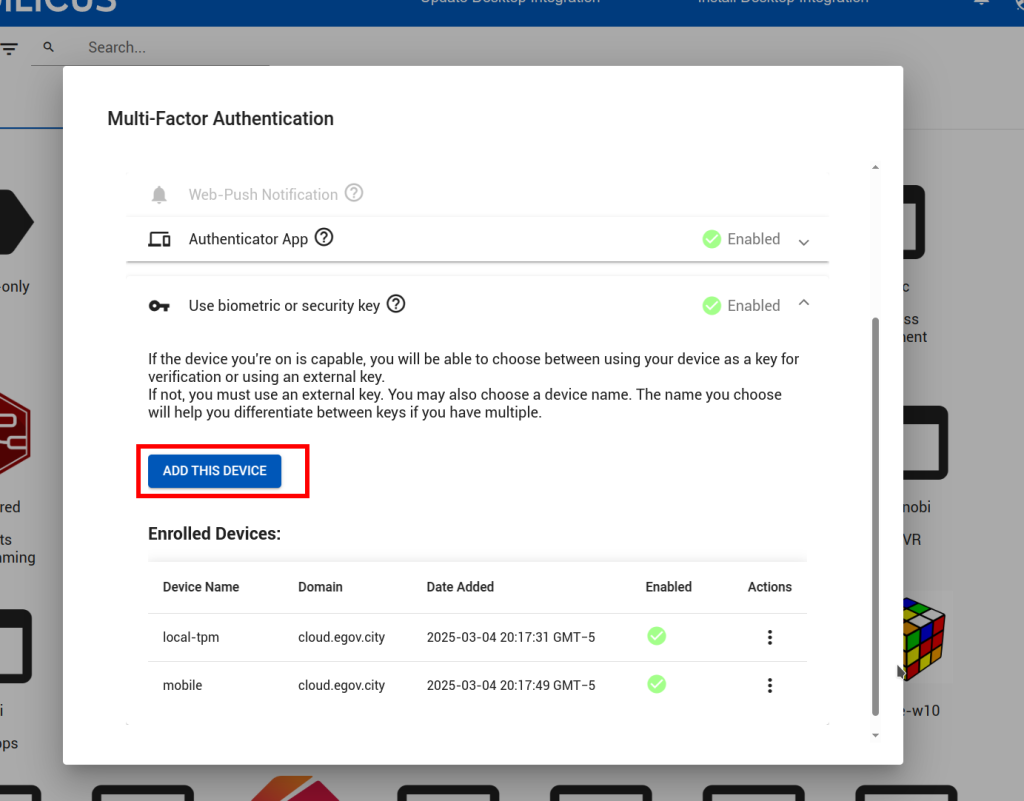Click the Authenticator App devices icon
This screenshot has height=801, width=1024.
[x=159, y=240]
